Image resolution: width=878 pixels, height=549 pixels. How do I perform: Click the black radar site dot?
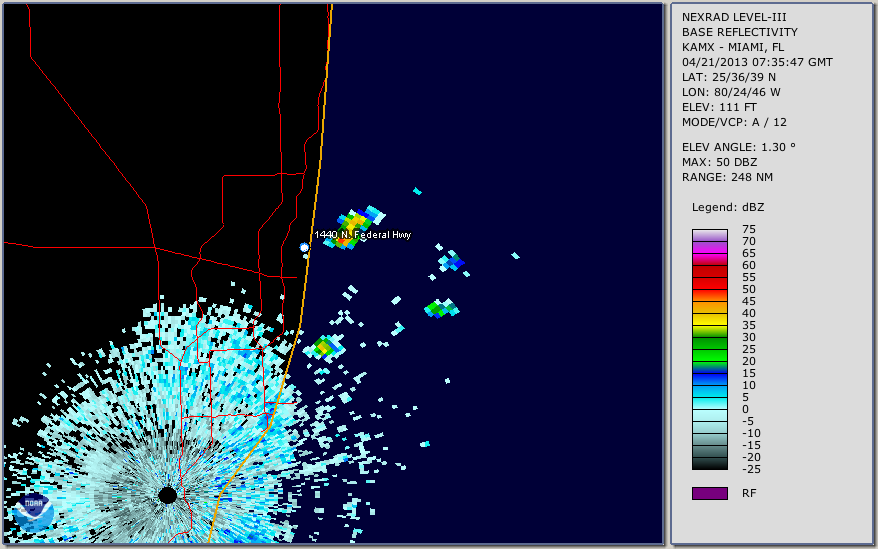[167, 495]
